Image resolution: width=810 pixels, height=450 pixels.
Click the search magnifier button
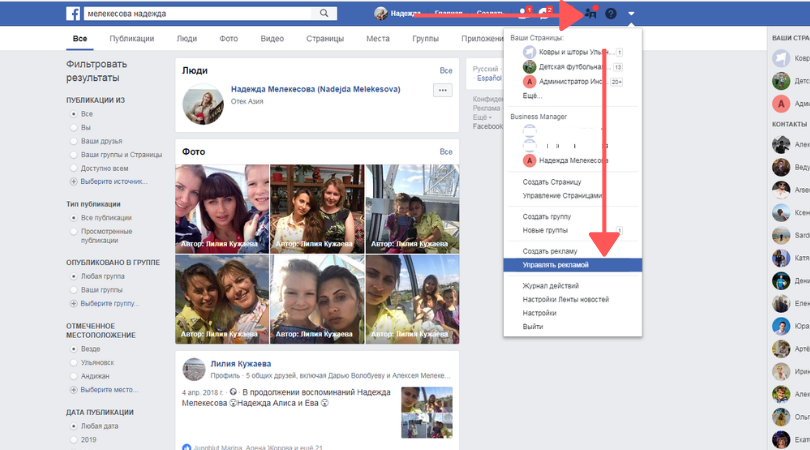coord(324,13)
